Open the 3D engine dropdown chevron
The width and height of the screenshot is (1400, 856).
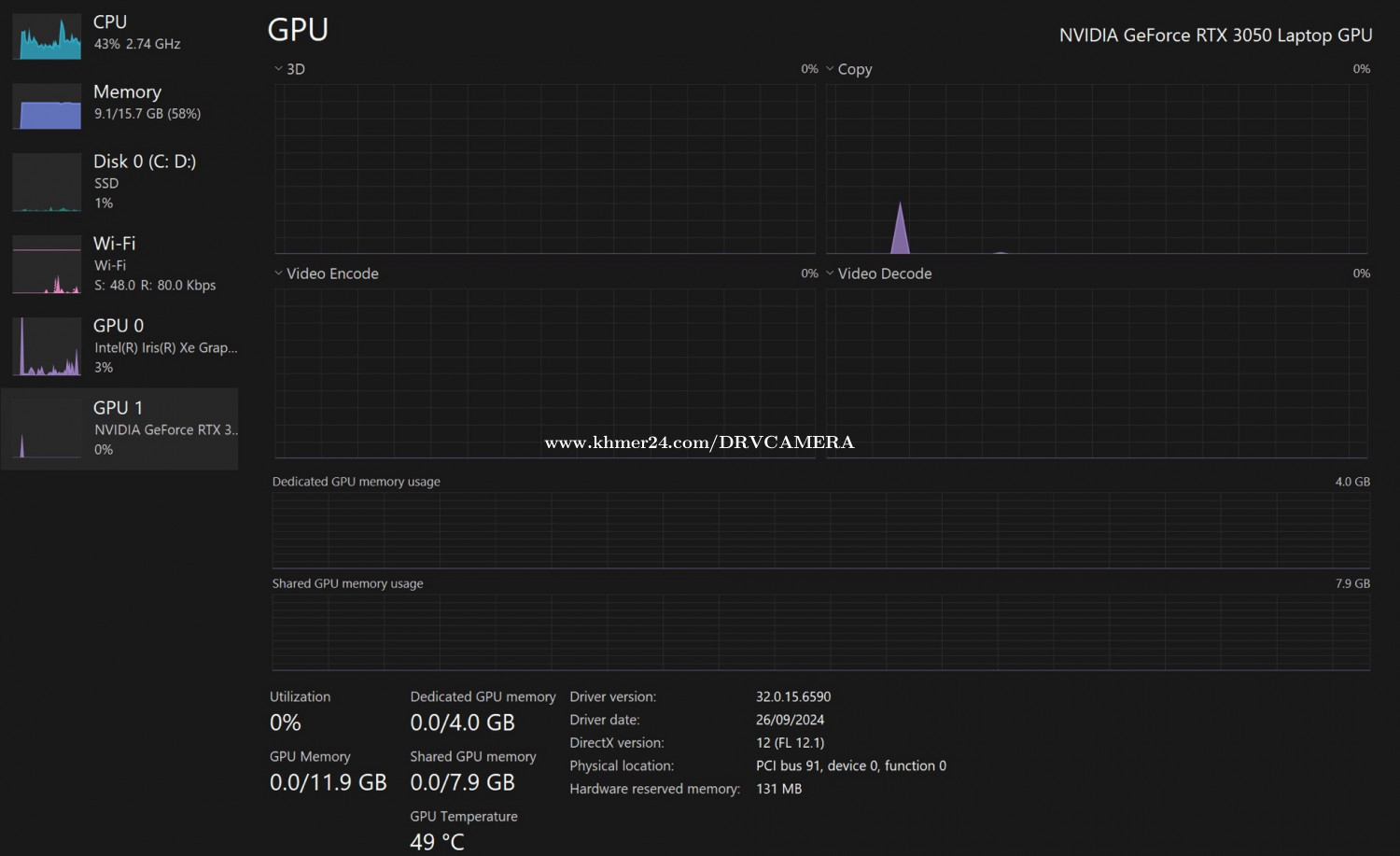pyautogui.click(x=278, y=69)
